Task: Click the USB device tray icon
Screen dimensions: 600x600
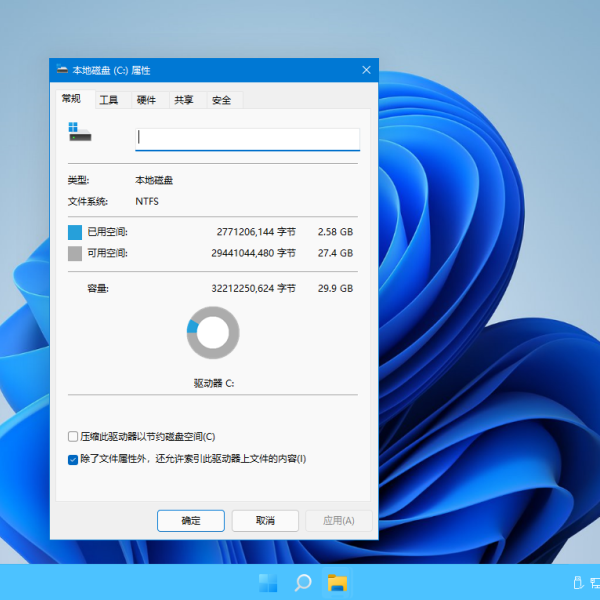Action: [x=578, y=582]
